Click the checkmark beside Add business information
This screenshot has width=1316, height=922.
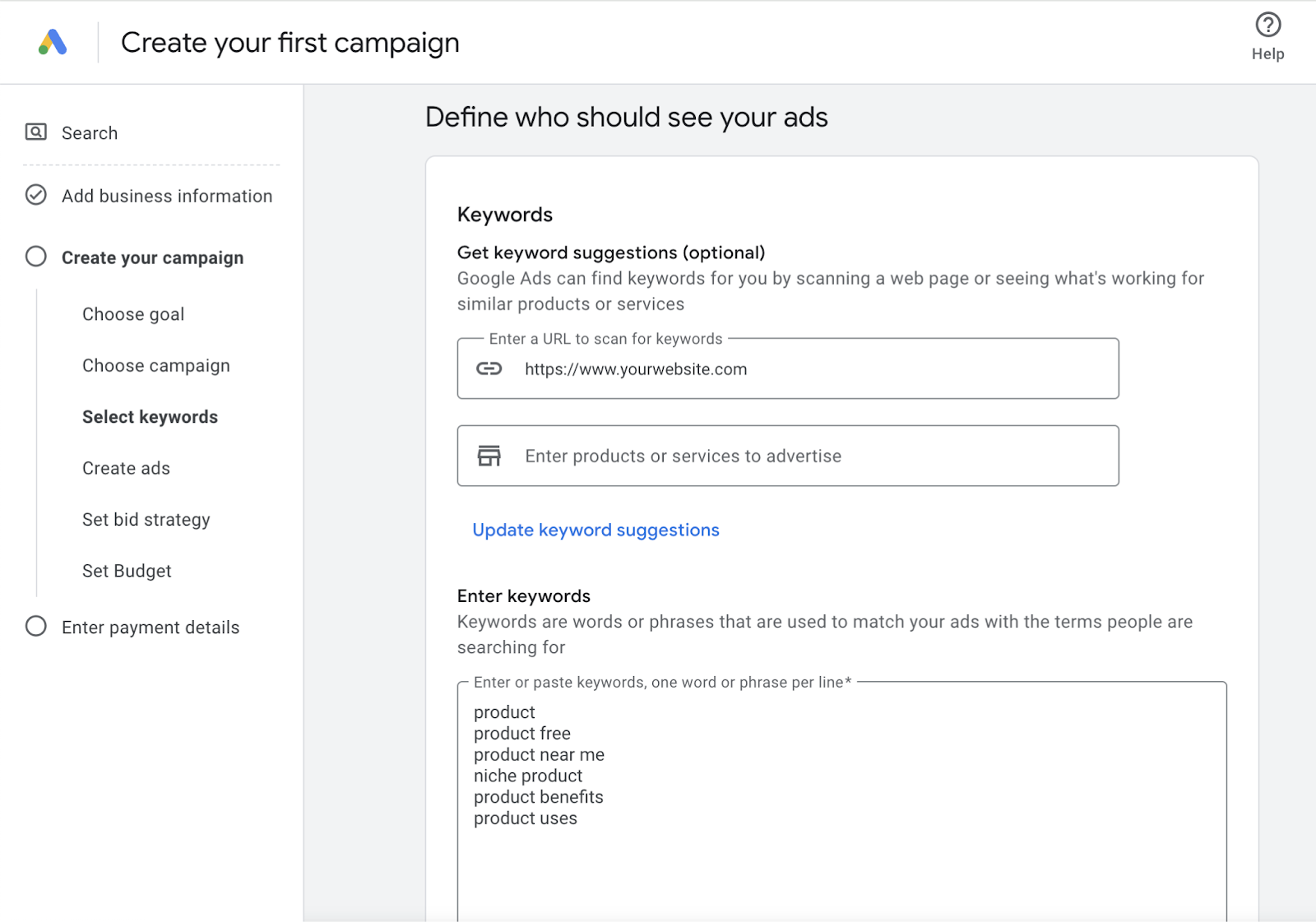[36, 196]
